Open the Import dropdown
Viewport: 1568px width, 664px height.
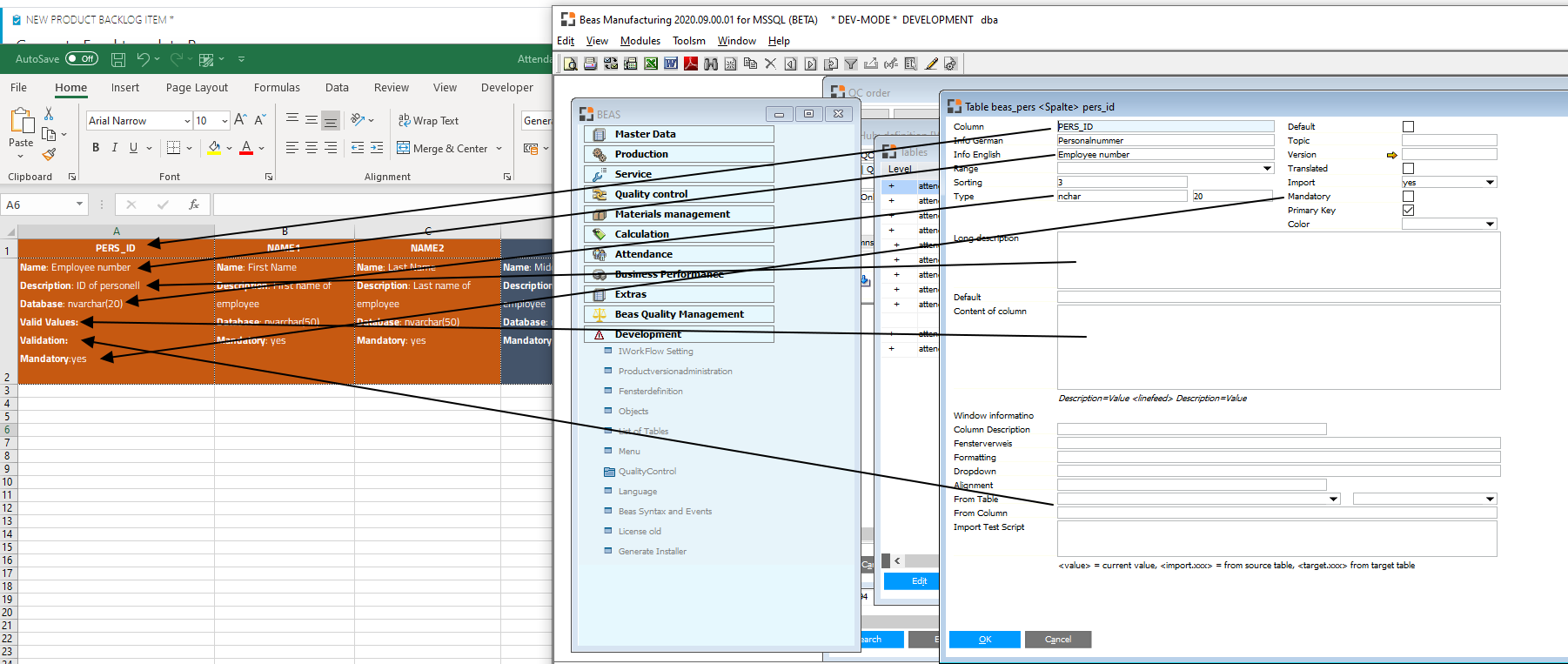tap(1490, 183)
